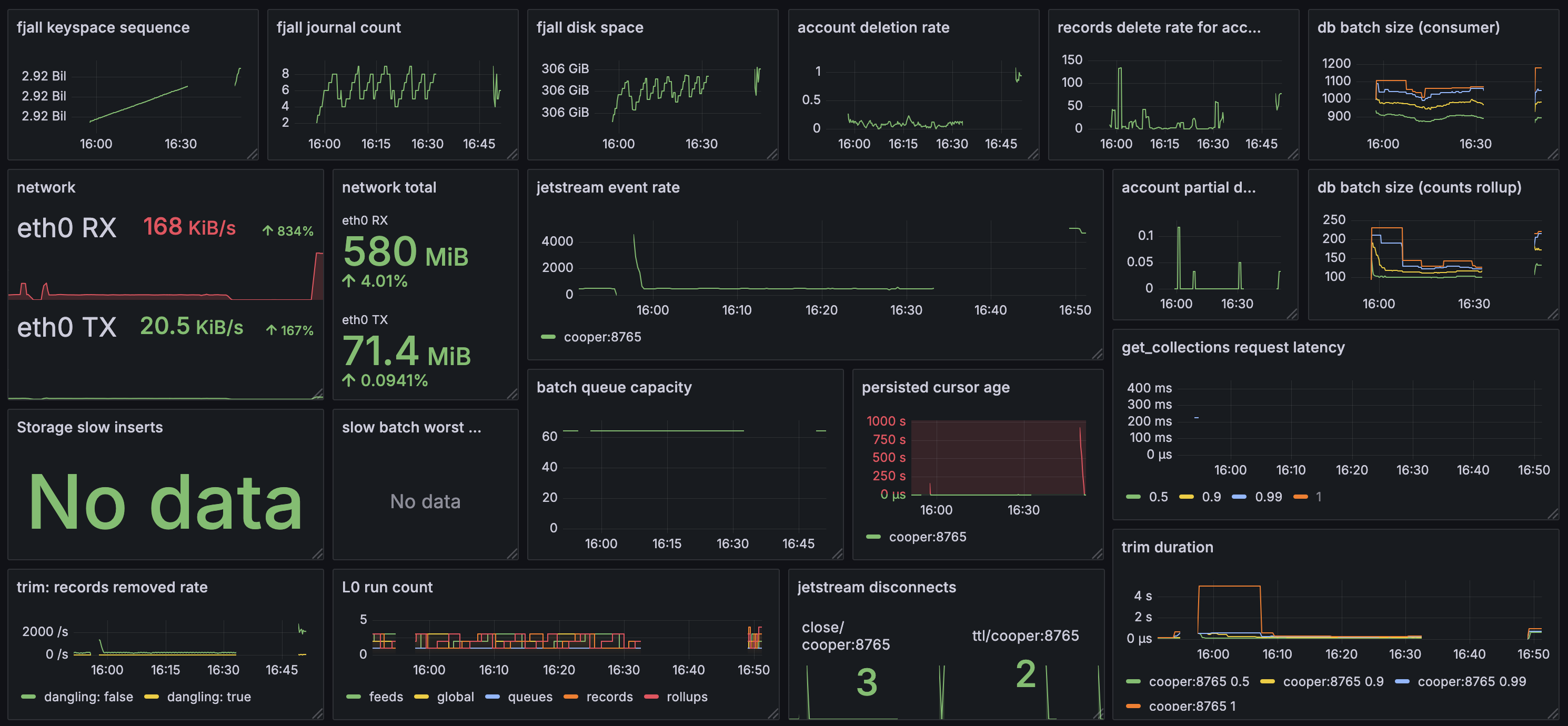Click the eth0 RX 580 MiB stat value
The image size is (1568, 726).
point(405,252)
